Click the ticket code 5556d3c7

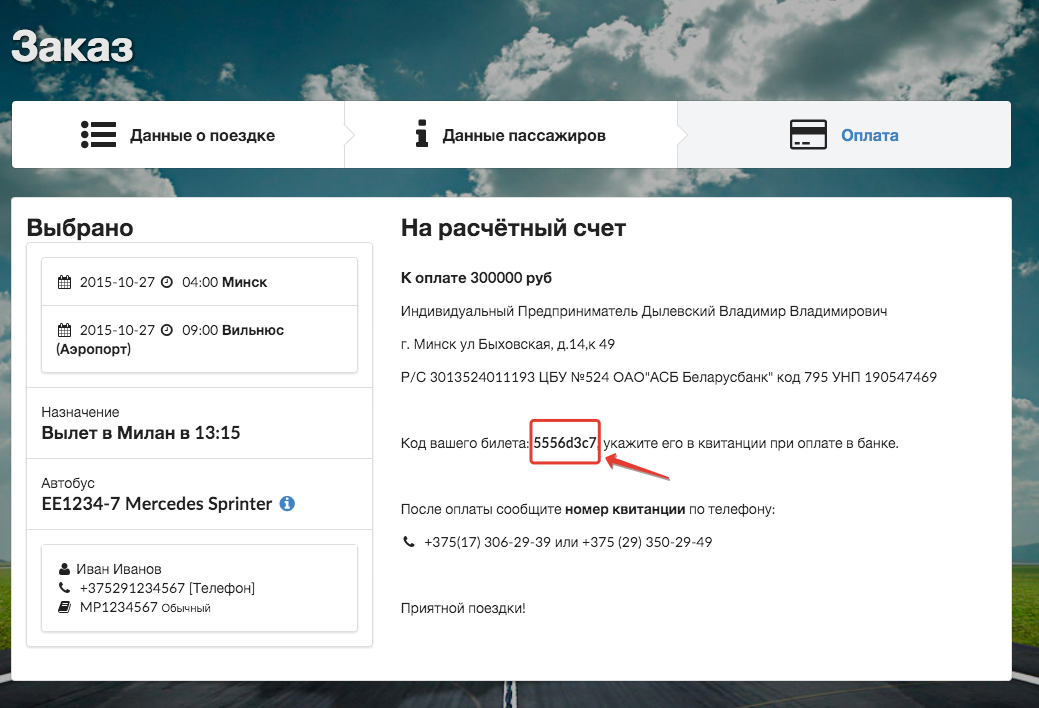click(x=565, y=443)
